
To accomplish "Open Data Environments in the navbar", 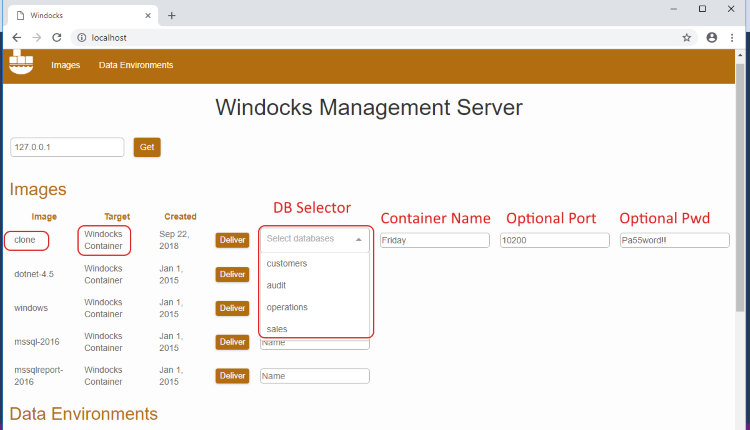I will click(x=136, y=65).
